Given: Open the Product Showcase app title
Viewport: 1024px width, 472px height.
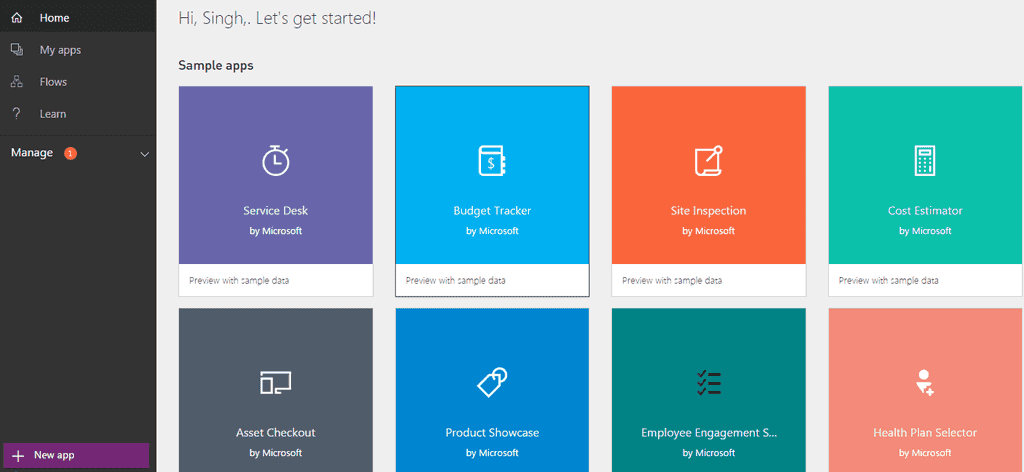Looking at the screenshot, I should point(492,433).
